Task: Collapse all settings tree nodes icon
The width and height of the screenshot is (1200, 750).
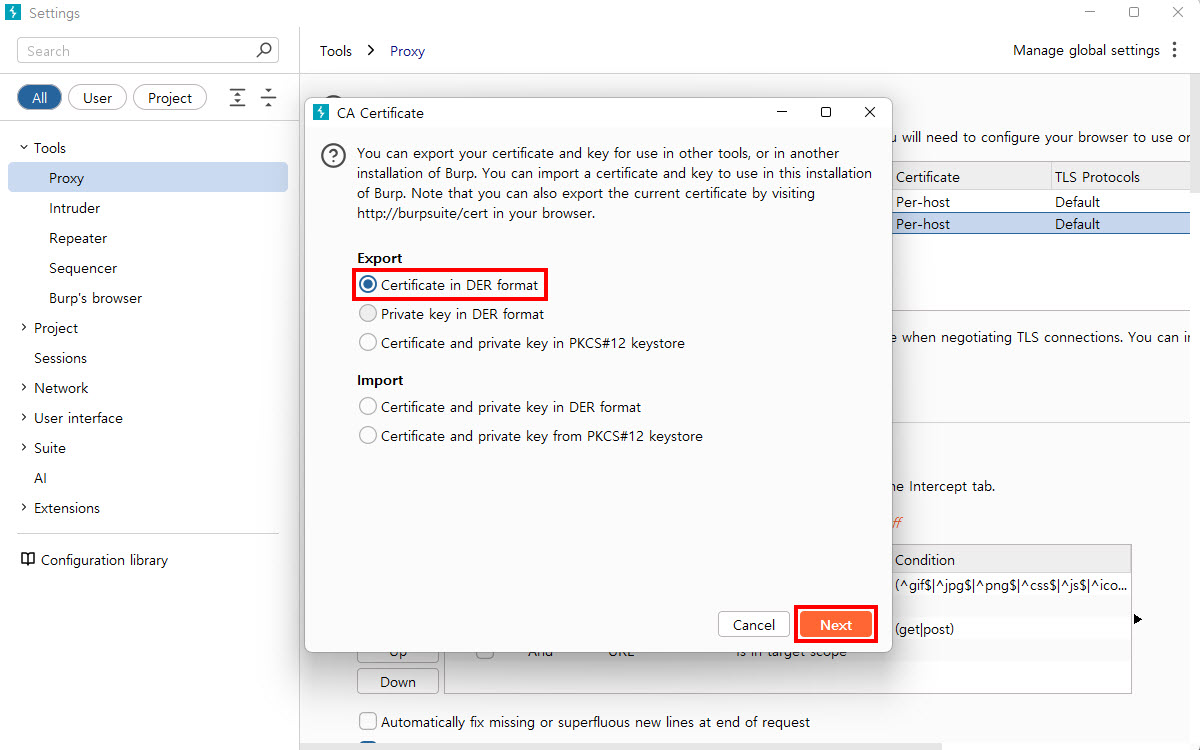Action: (268, 97)
